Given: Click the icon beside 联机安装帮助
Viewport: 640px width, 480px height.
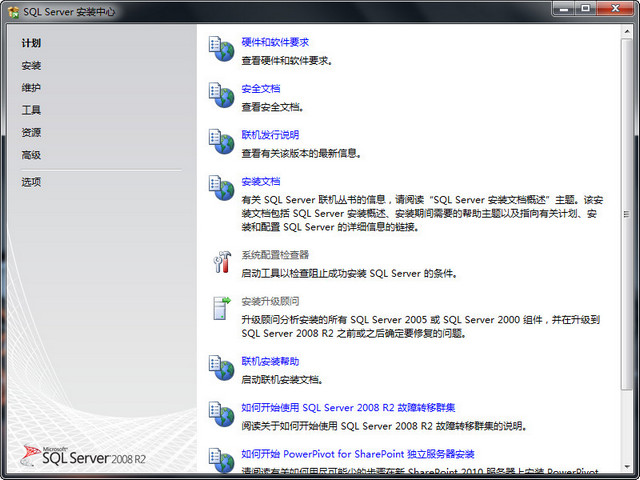Looking at the screenshot, I should point(221,367).
